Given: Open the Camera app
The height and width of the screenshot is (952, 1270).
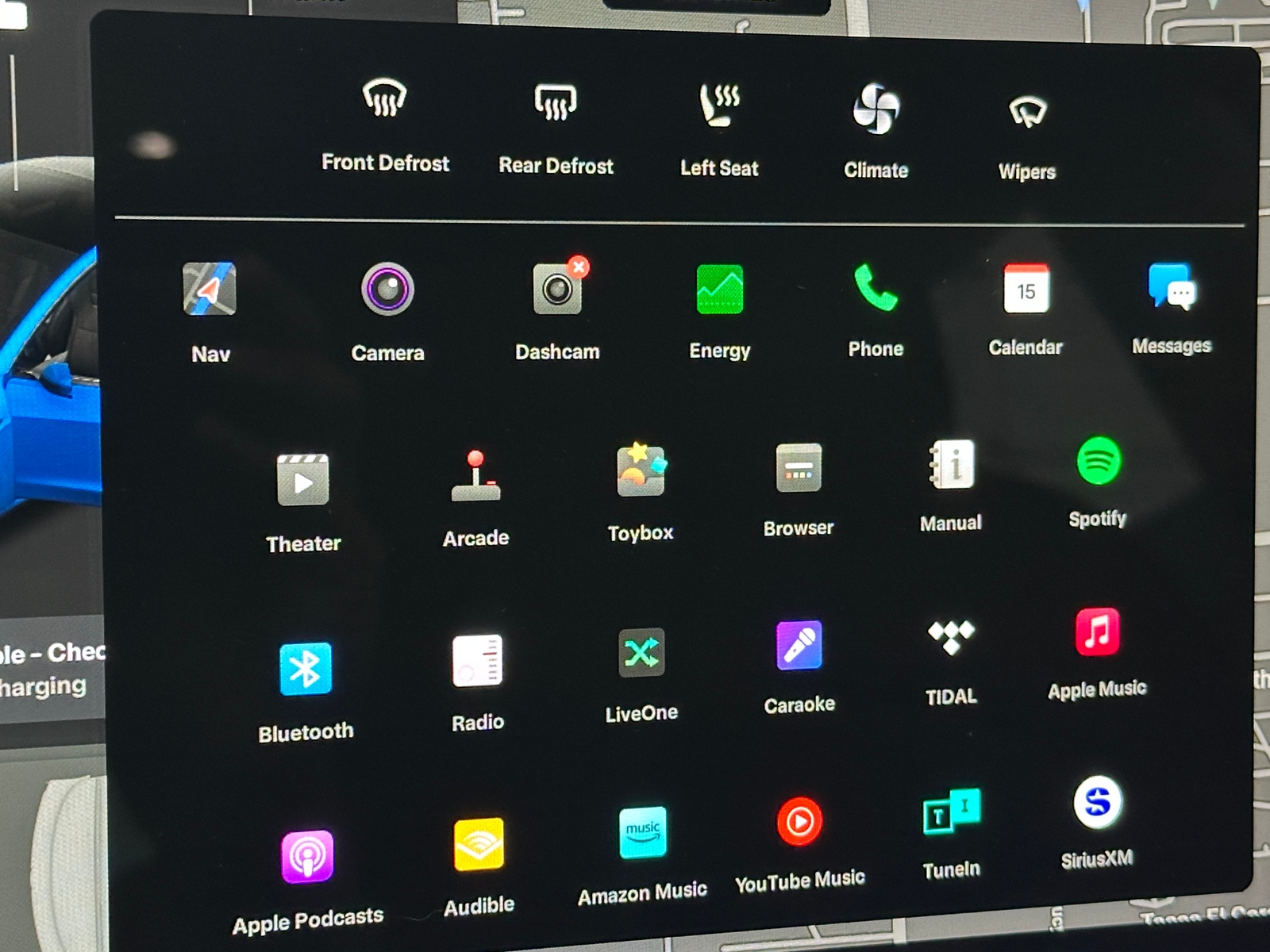Looking at the screenshot, I should point(387,290).
